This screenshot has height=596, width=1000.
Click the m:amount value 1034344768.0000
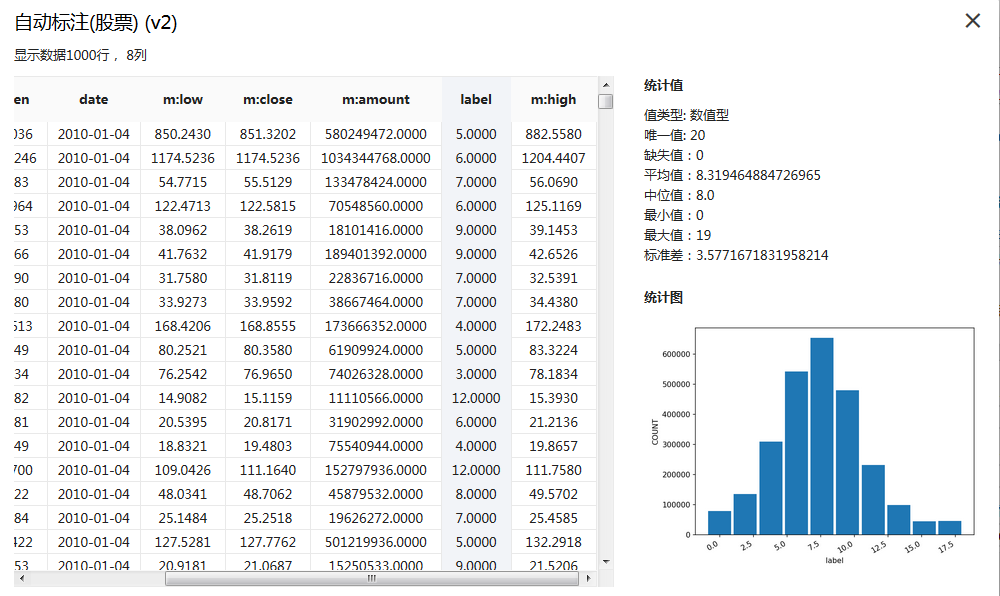376,158
